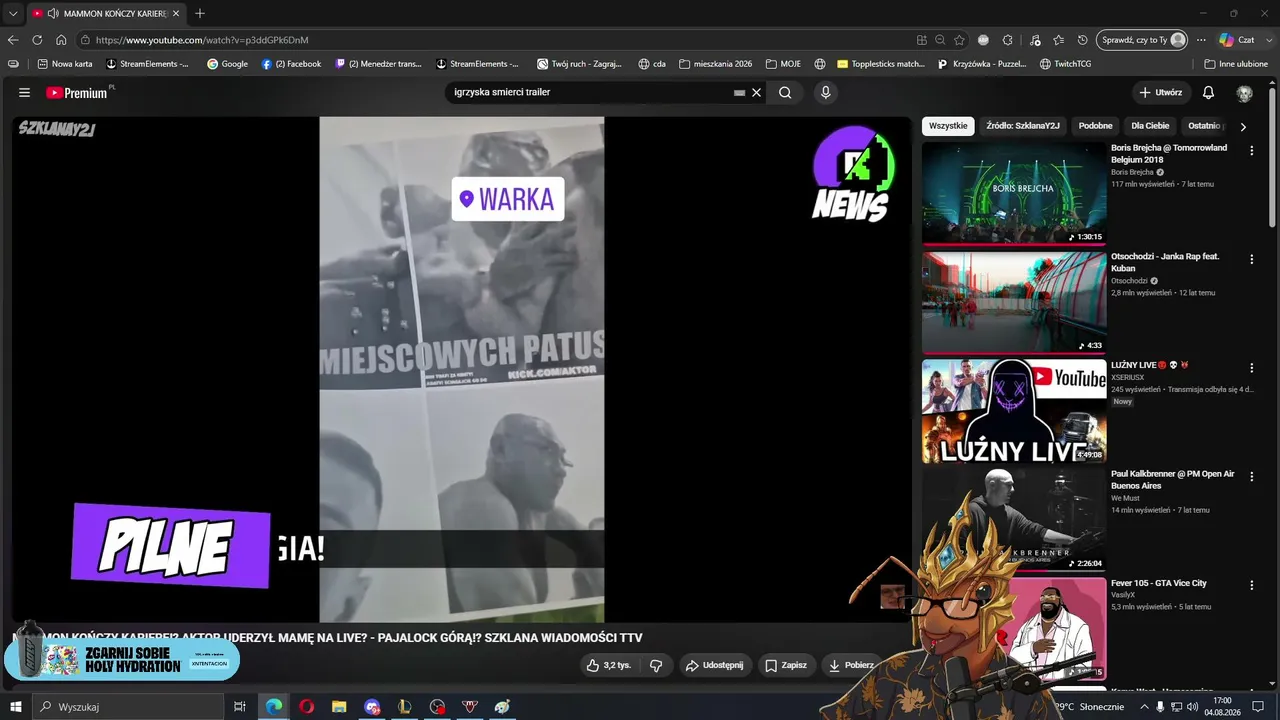Close the MAMMON KOŃCZY KARIERĘ tab
The height and width of the screenshot is (720, 1280).
click(x=176, y=13)
